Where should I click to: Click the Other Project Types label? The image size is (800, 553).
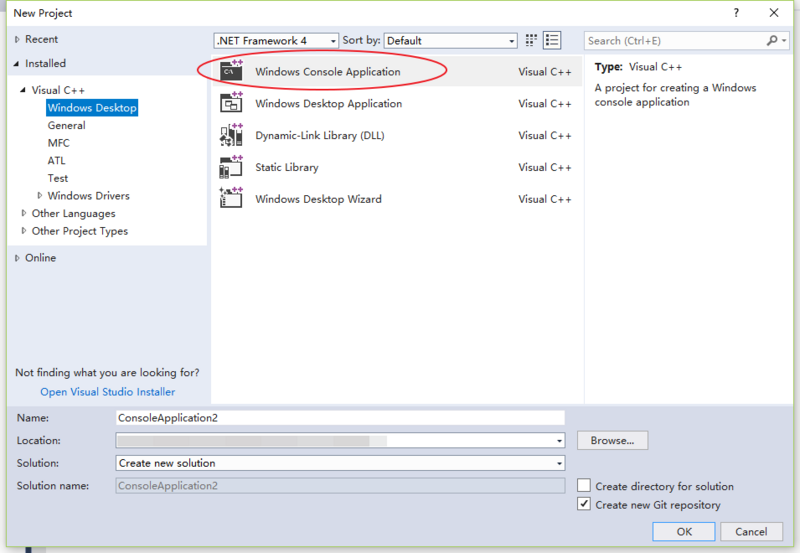[80, 231]
